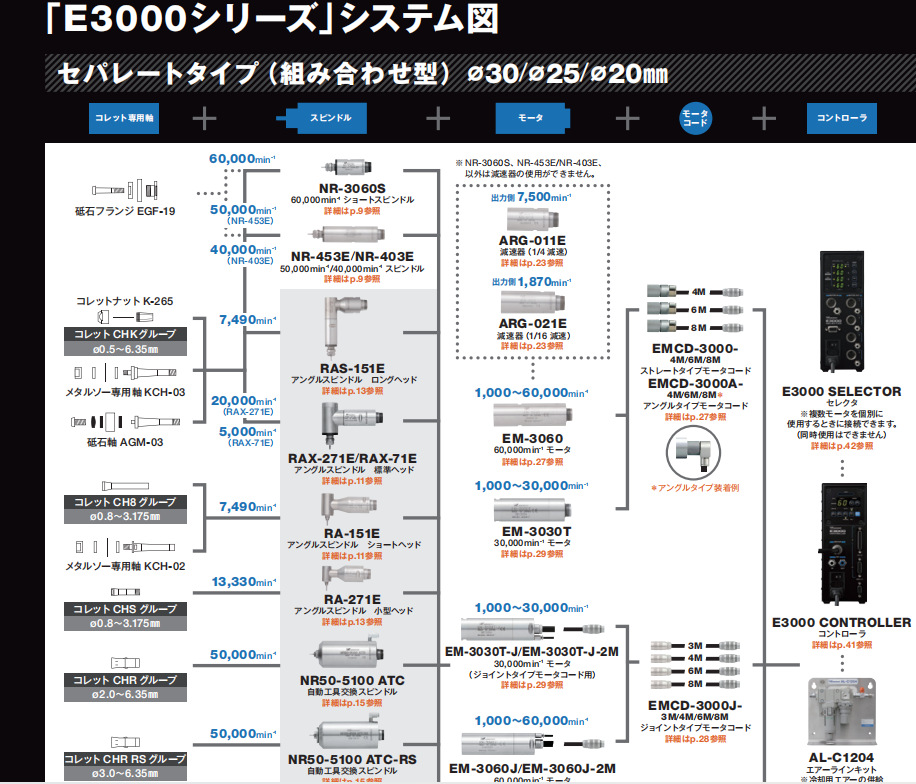Image resolution: width=916 pixels, height=784 pixels.
Task: Click the コレット CHR RS グループ label box
Action: (x=125, y=766)
